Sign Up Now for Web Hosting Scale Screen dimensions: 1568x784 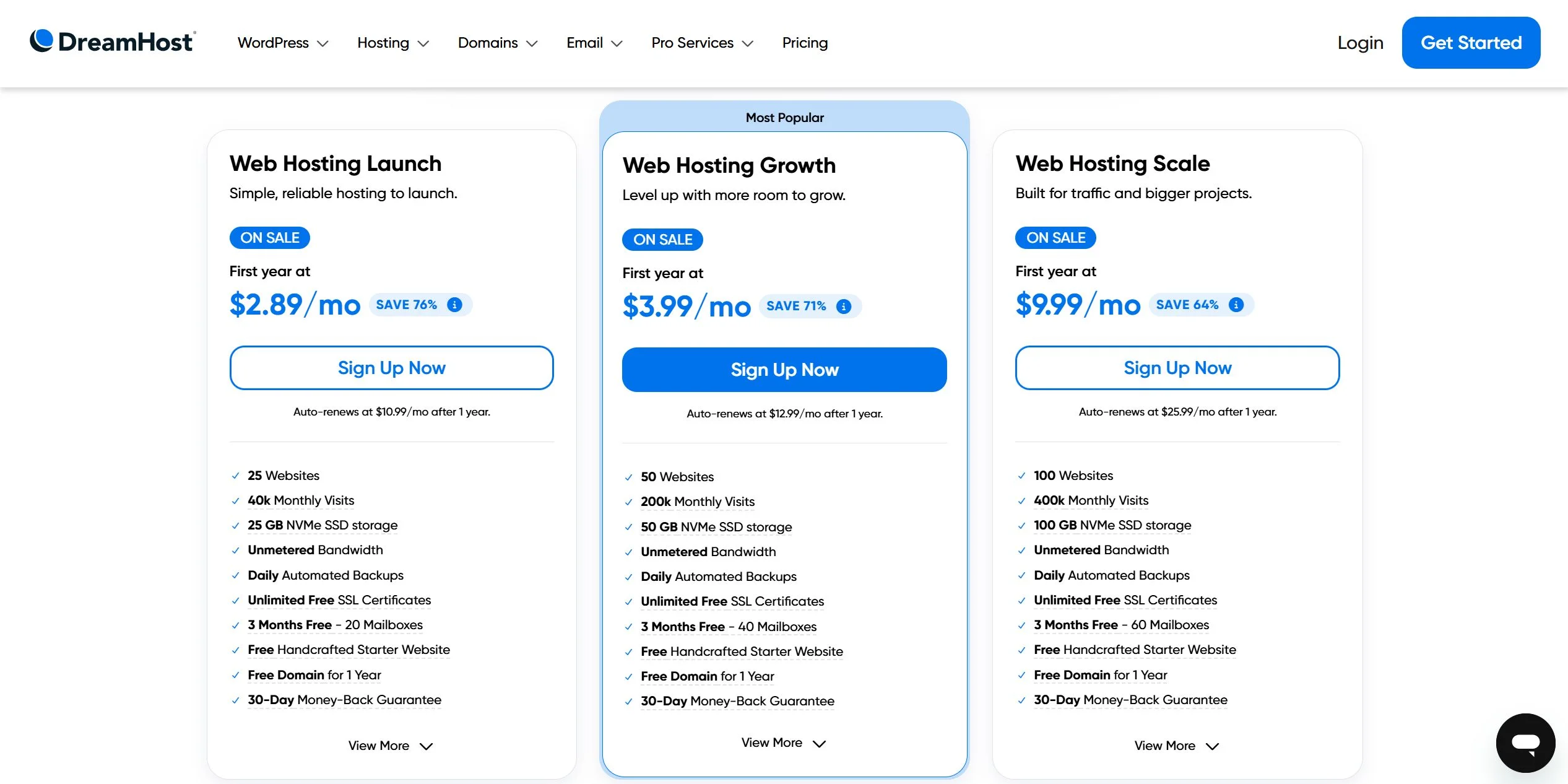point(1177,367)
